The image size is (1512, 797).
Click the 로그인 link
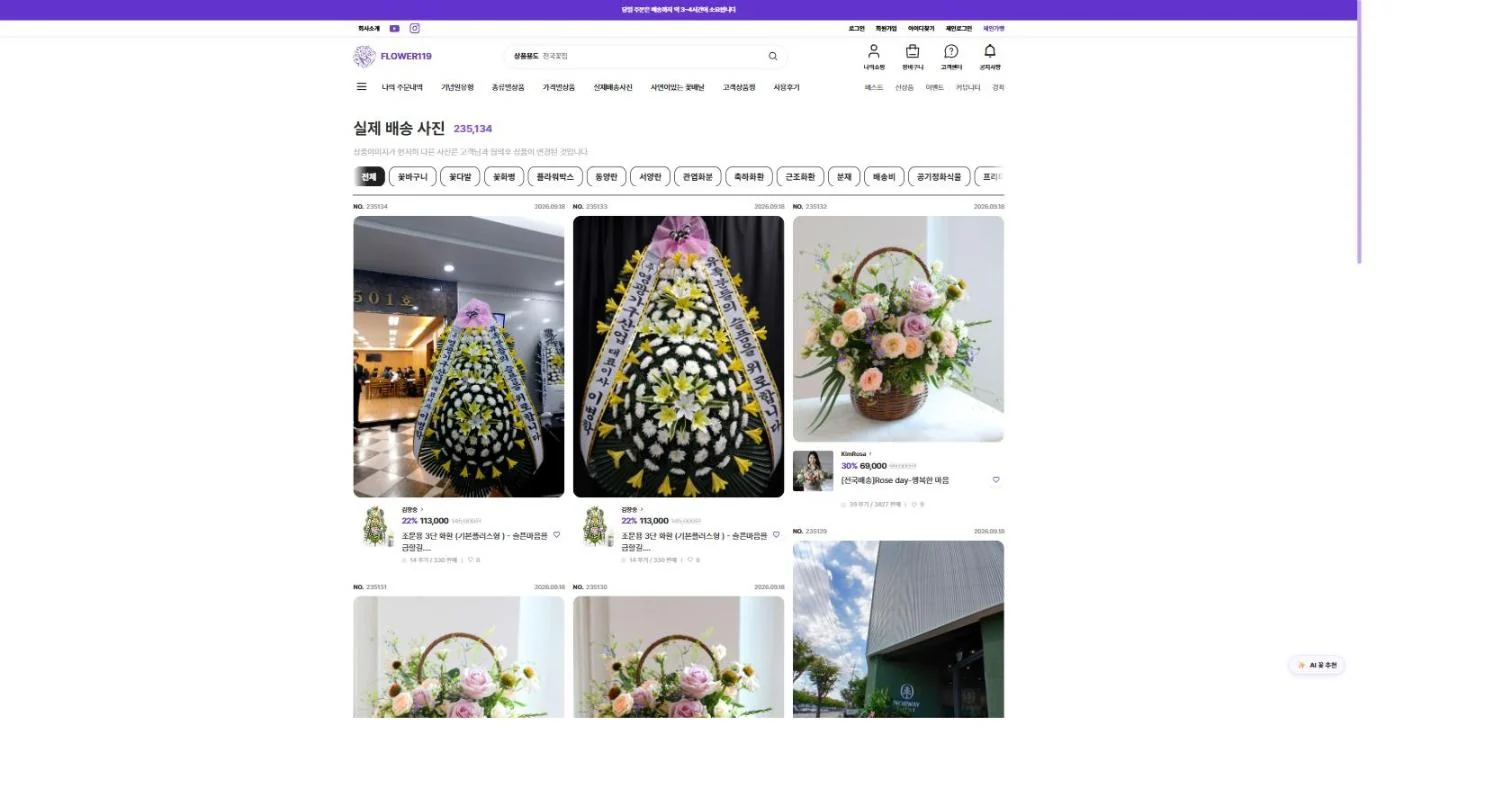(857, 29)
